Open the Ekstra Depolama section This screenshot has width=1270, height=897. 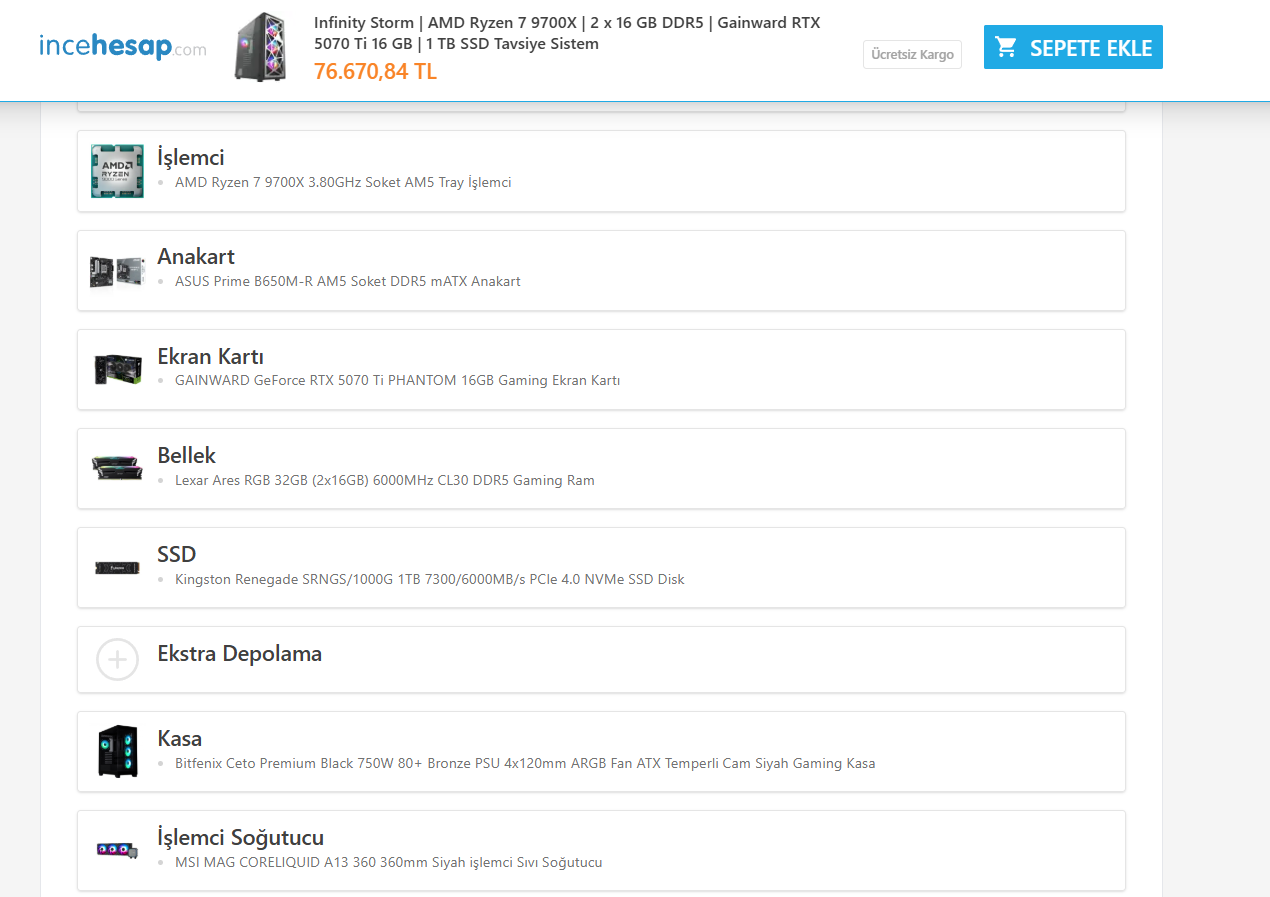(x=239, y=654)
